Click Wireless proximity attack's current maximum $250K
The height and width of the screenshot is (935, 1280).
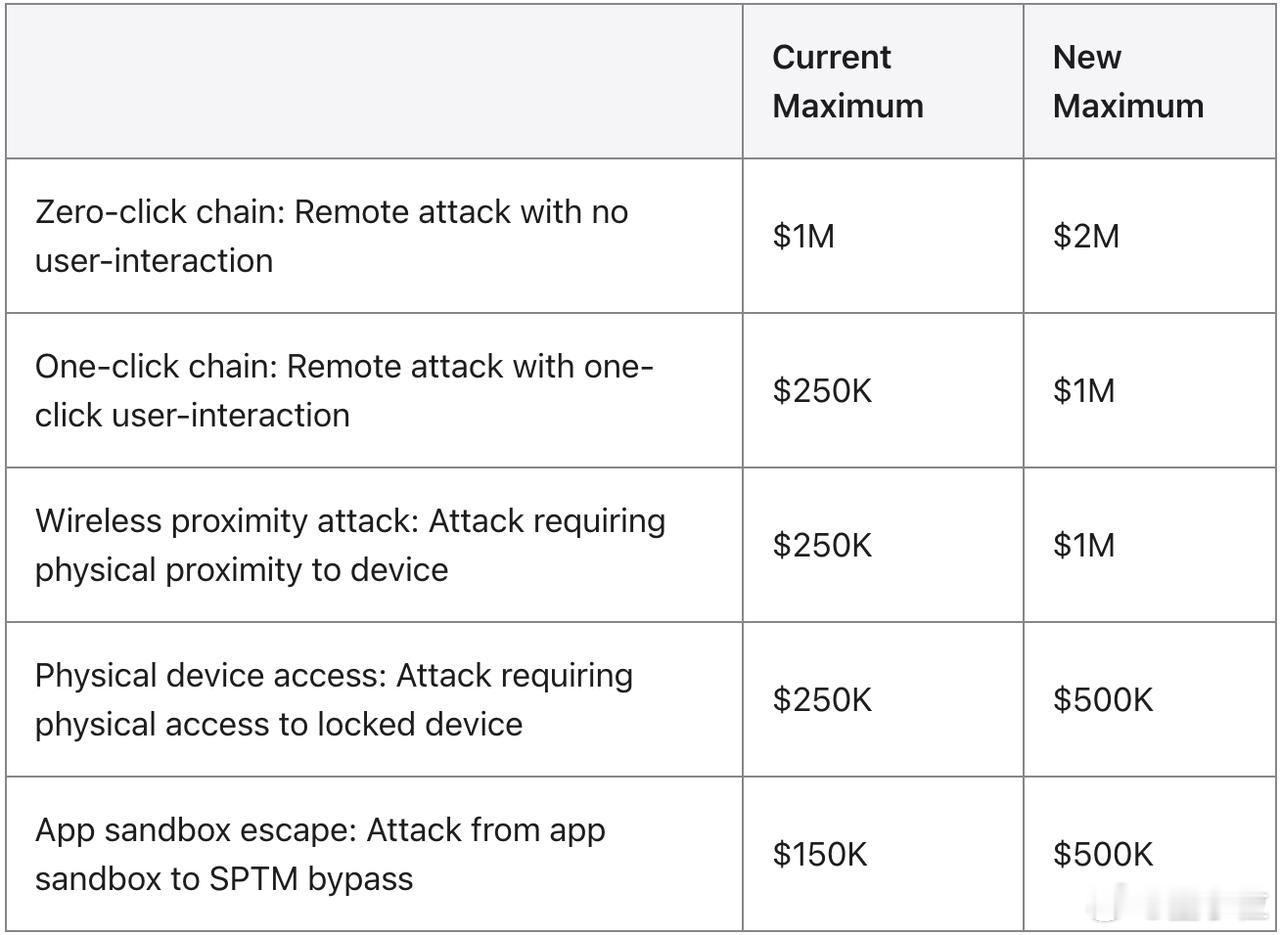[x=822, y=546]
